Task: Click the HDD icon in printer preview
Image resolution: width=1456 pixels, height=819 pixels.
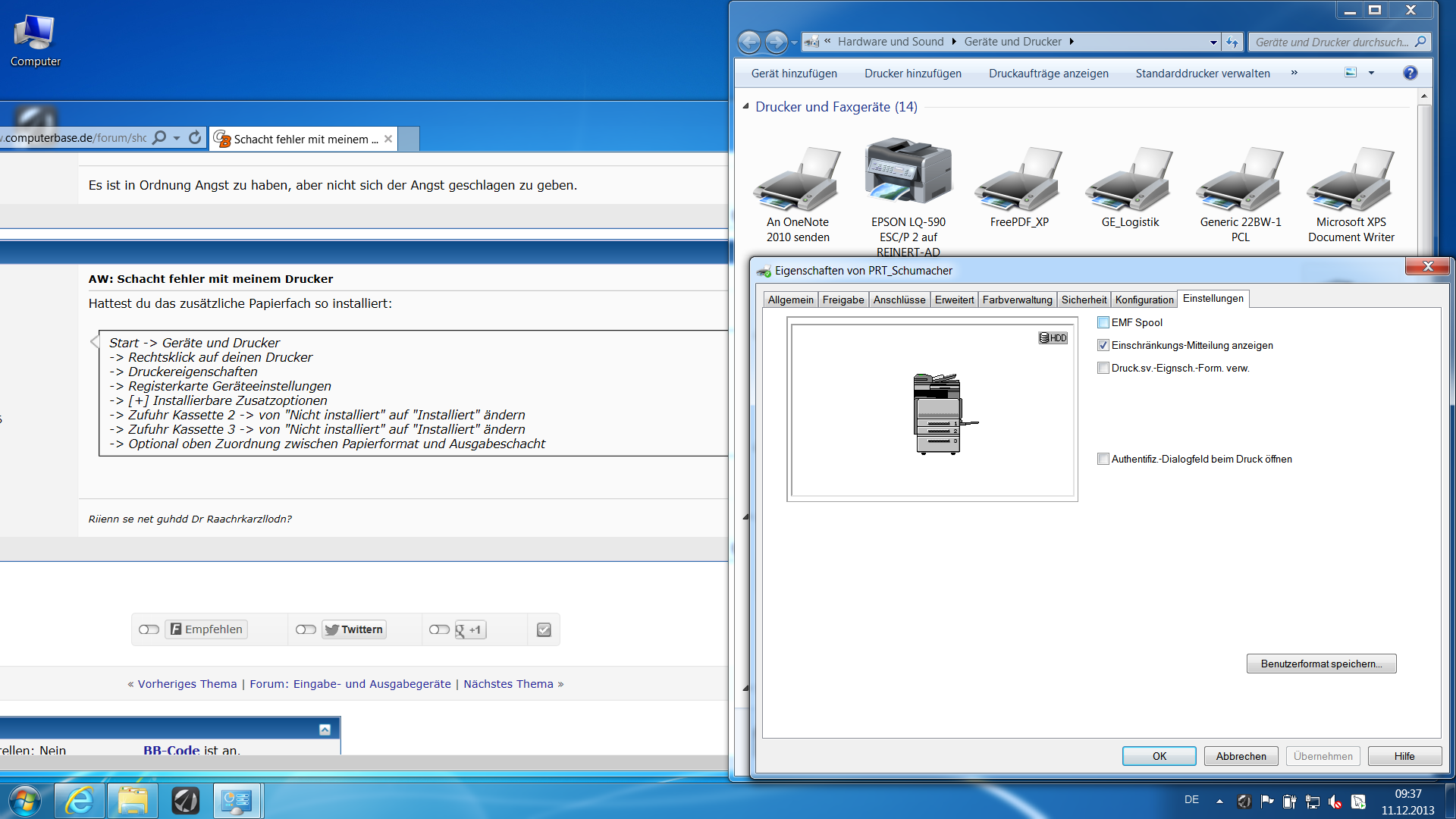Action: 1053,338
